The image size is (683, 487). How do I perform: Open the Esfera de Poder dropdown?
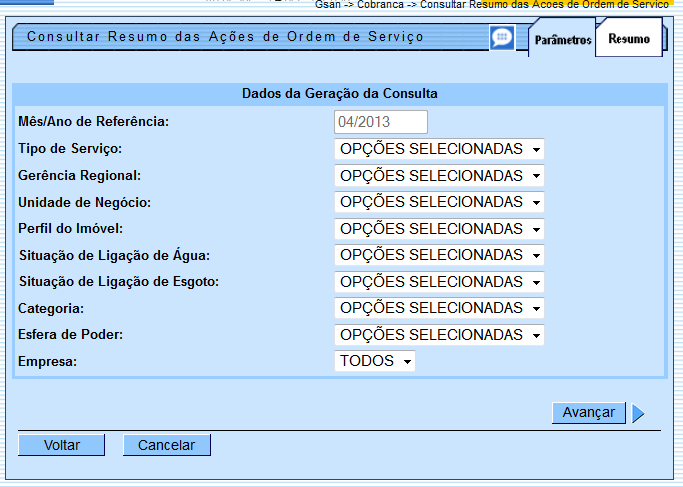coord(440,335)
